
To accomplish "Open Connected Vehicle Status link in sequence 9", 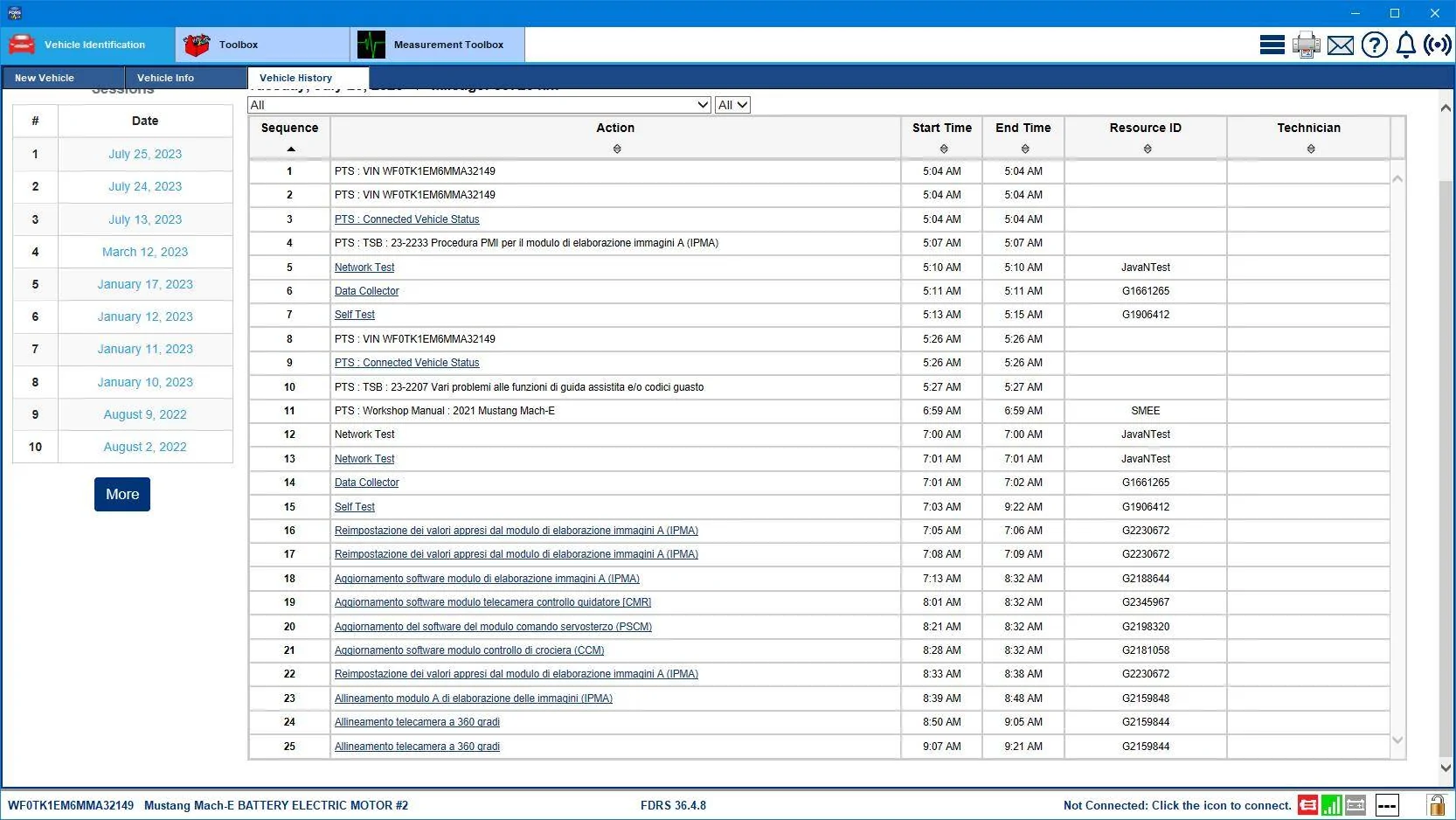I will click(407, 363).
